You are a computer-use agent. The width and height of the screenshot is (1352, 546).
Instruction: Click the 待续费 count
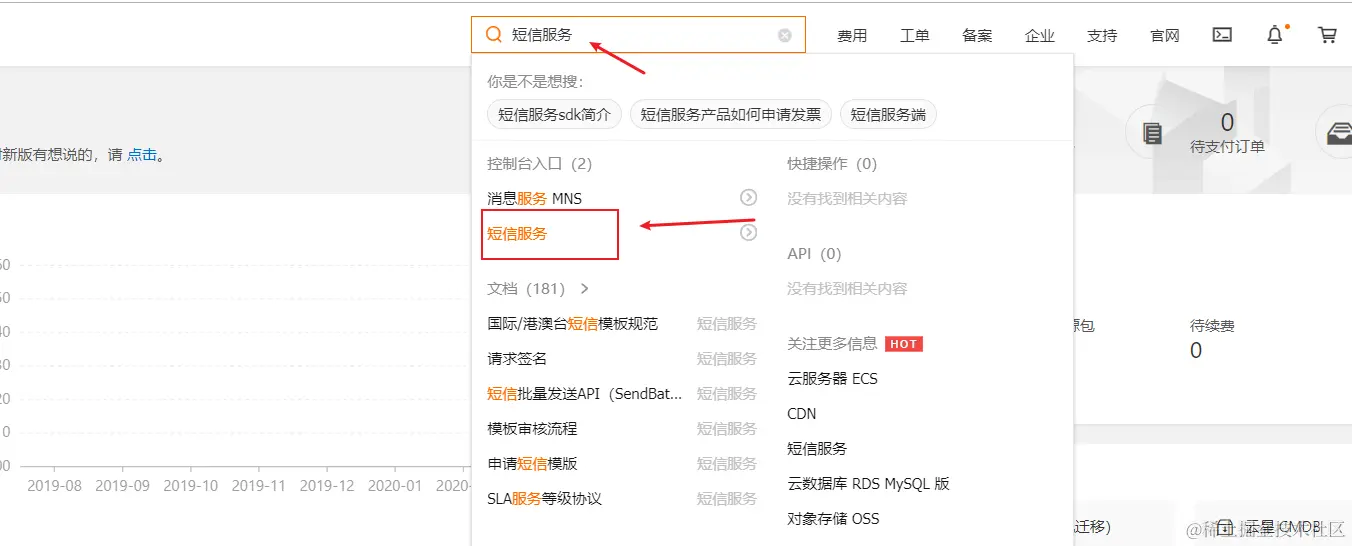[x=1196, y=351]
